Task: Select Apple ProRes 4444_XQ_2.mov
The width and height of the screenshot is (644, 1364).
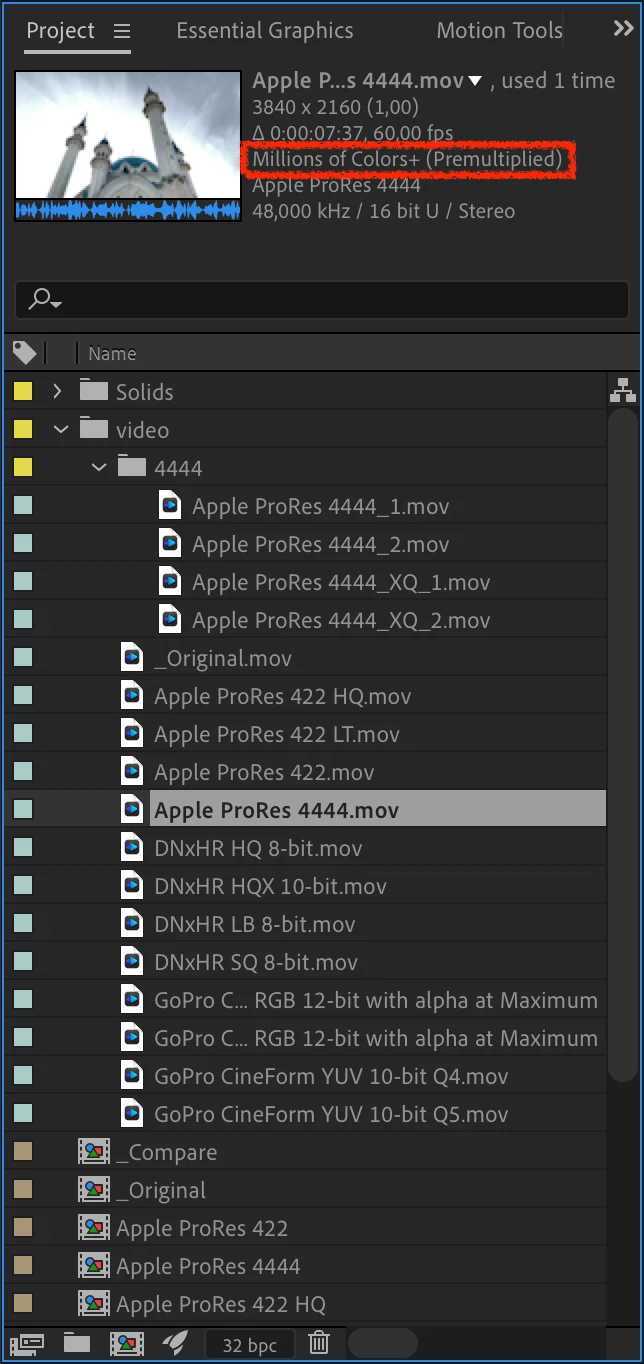Action: (341, 620)
